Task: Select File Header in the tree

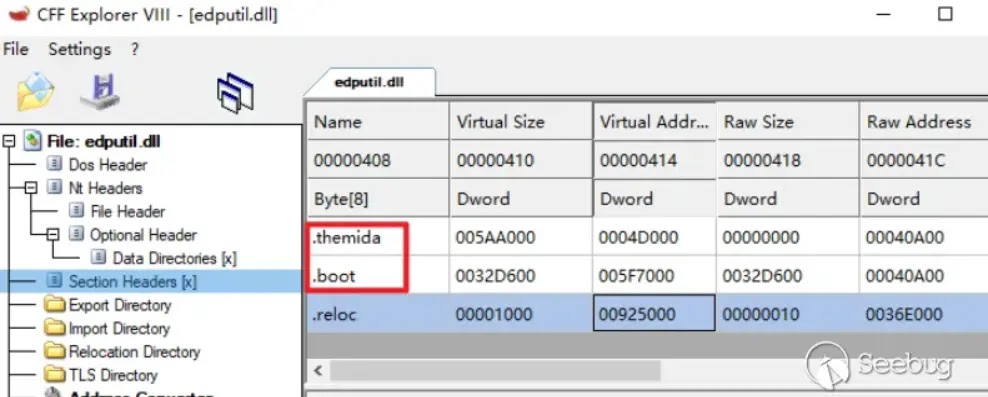Action: (128, 212)
